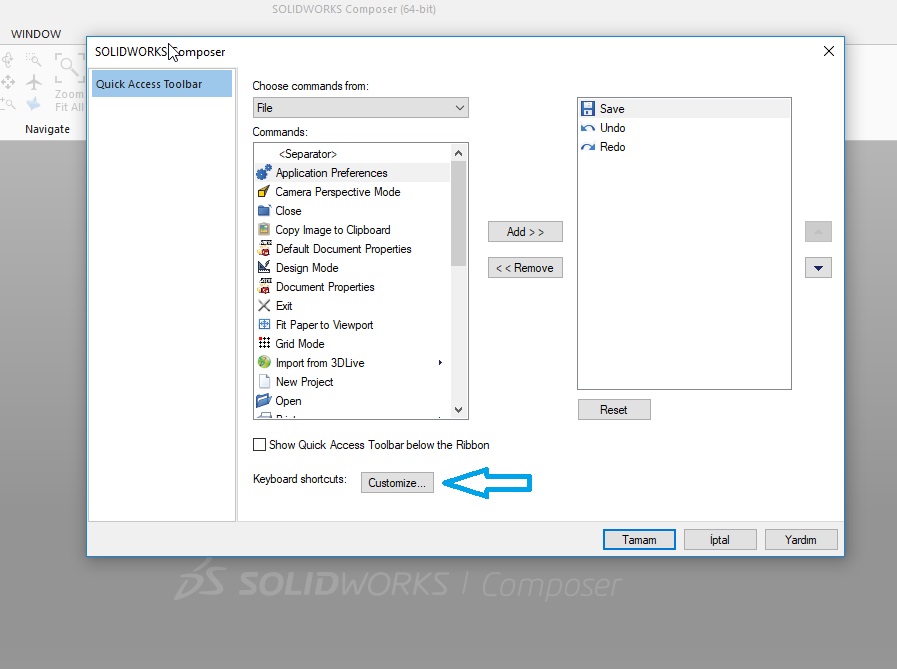Click the Reset button
Screen dimensions: 897x669
pos(614,410)
